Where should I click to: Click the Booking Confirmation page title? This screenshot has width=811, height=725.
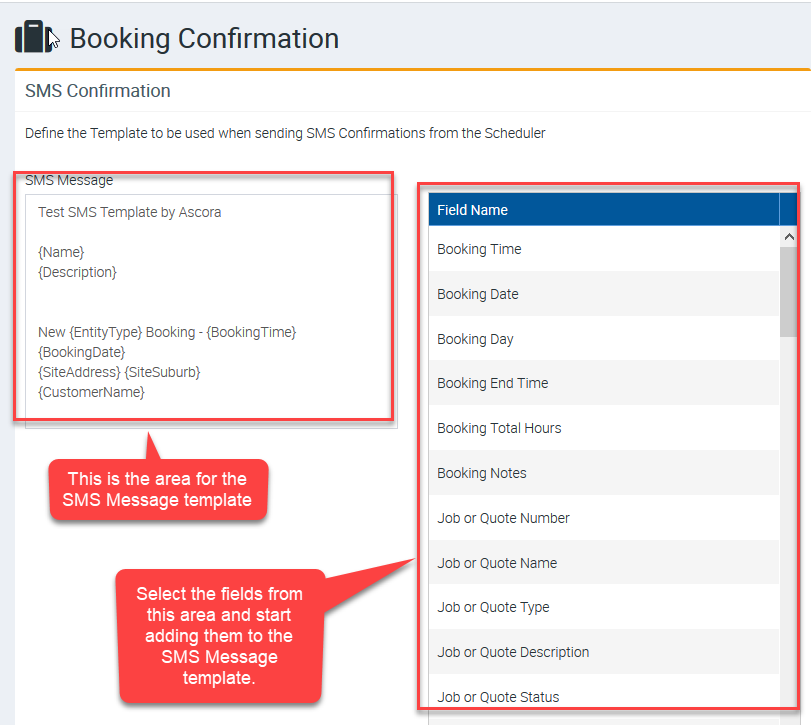[x=204, y=39]
